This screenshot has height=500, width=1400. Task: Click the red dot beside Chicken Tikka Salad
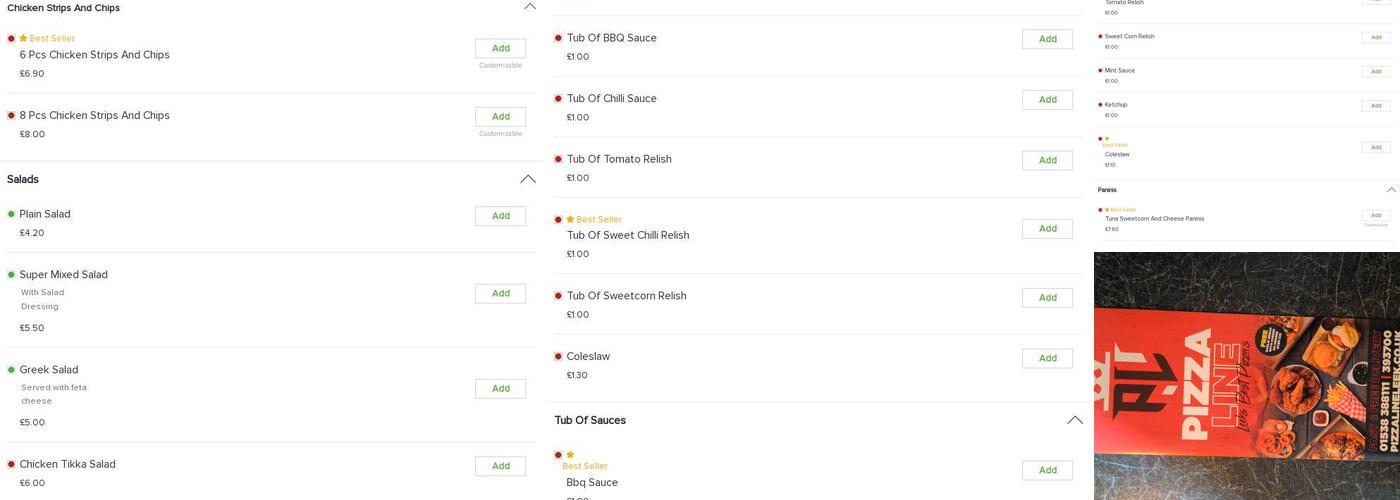tap(11, 464)
